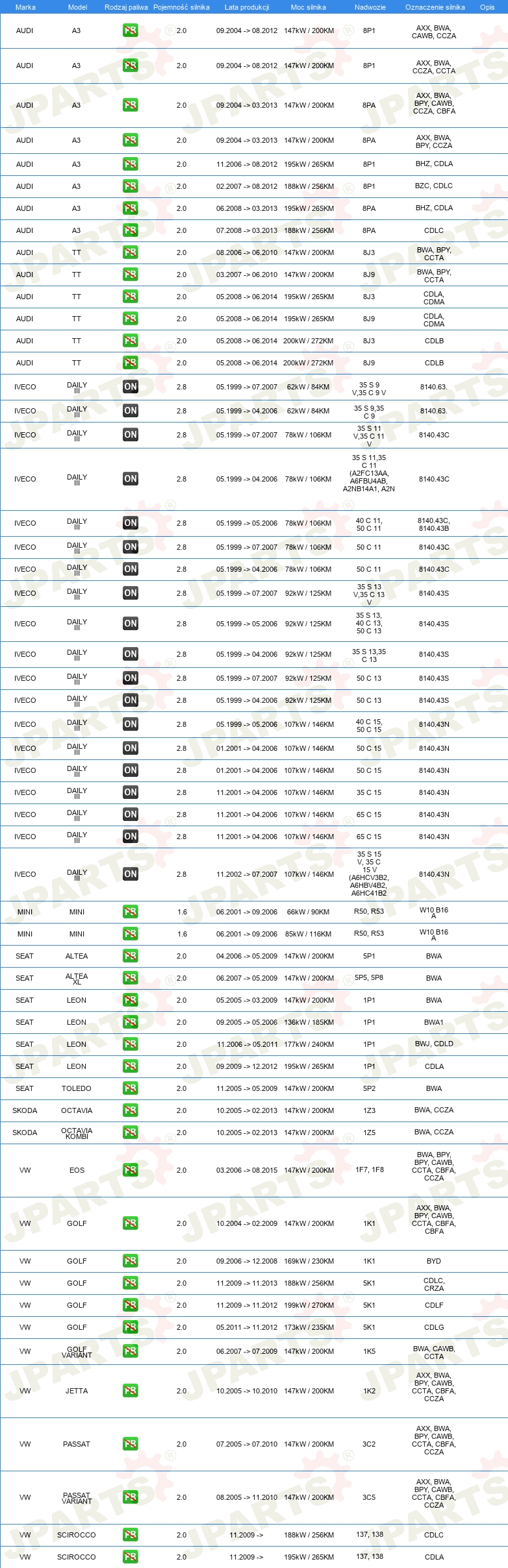Click the '03.2007 -> 06.2010' Audi TT date cell

(247, 275)
